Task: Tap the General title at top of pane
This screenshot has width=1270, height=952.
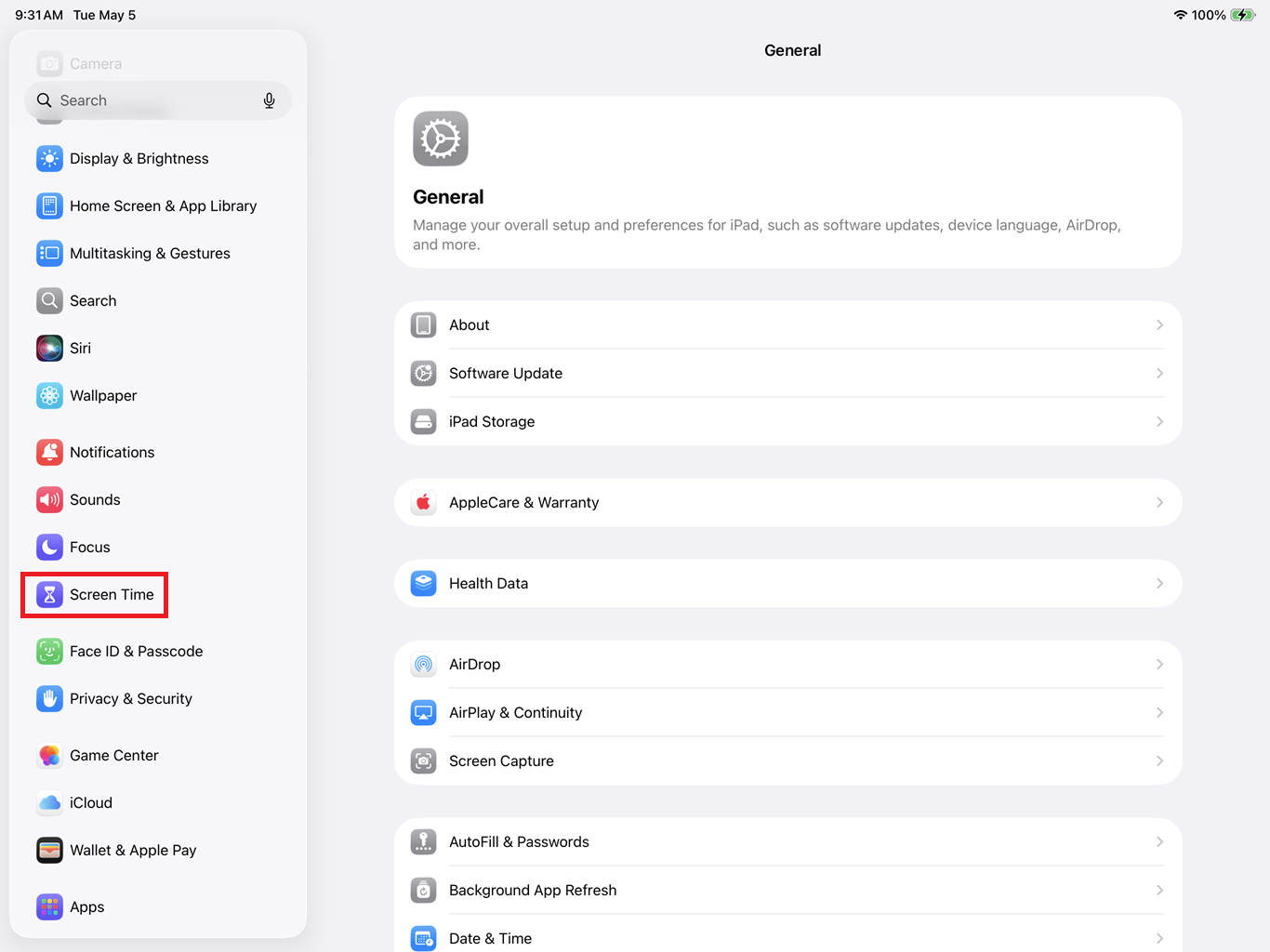Action: pos(793,50)
